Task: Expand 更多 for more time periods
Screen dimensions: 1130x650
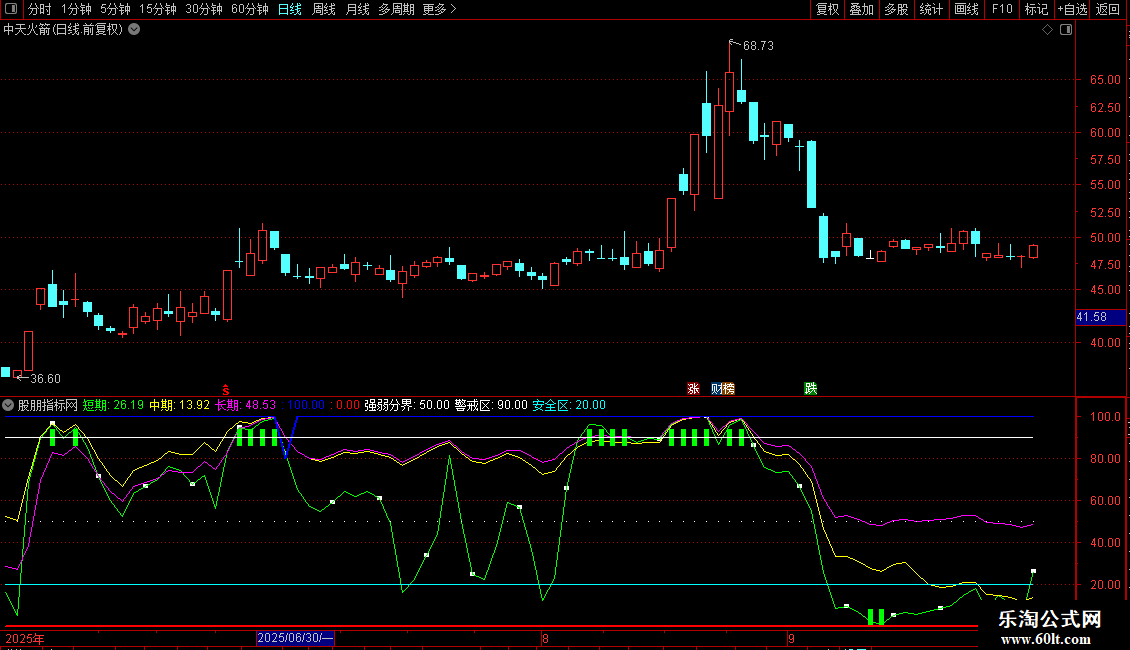Action: click(x=439, y=10)
